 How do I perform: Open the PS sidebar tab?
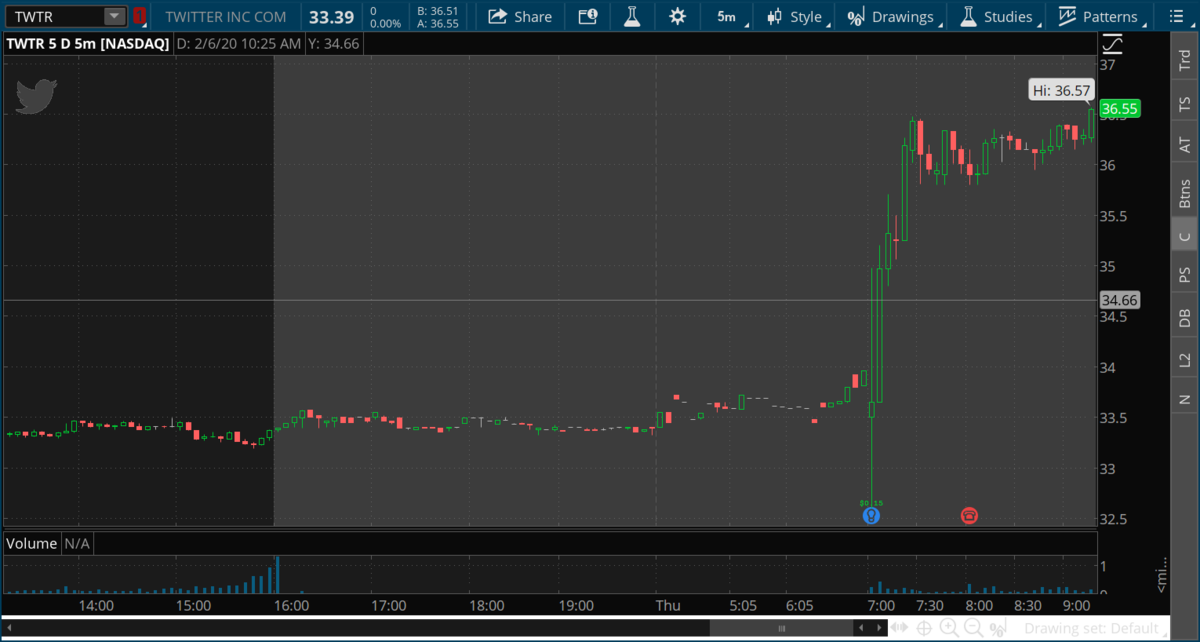pyautogui.click(x=1185, y=275)
